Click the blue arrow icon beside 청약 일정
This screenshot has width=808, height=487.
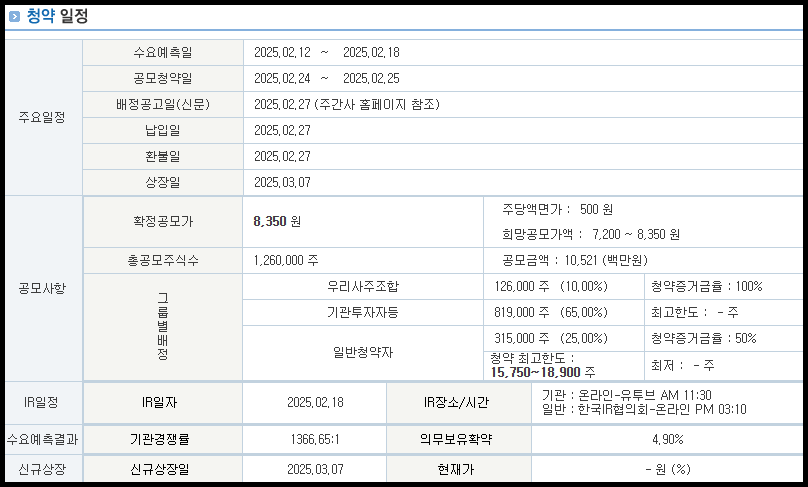pyautogui.click(x=14, y=16)
